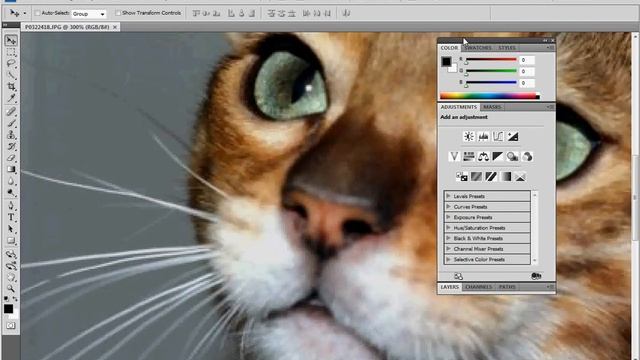Toggle Quick Mask mode in the toolbox
The image size is (640, 360).
tap(11, 325)
